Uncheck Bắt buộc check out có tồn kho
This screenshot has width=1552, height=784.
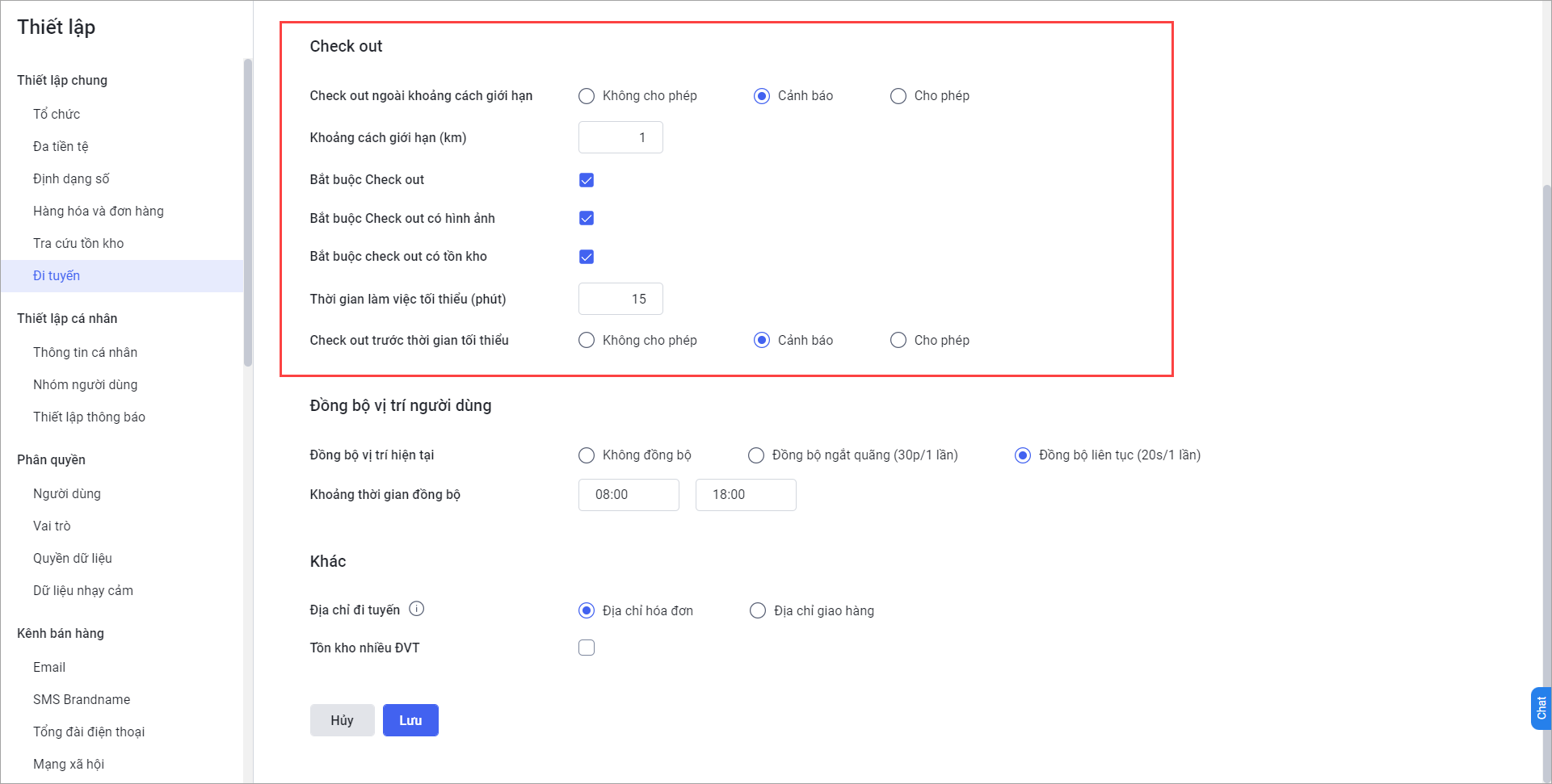586,256
